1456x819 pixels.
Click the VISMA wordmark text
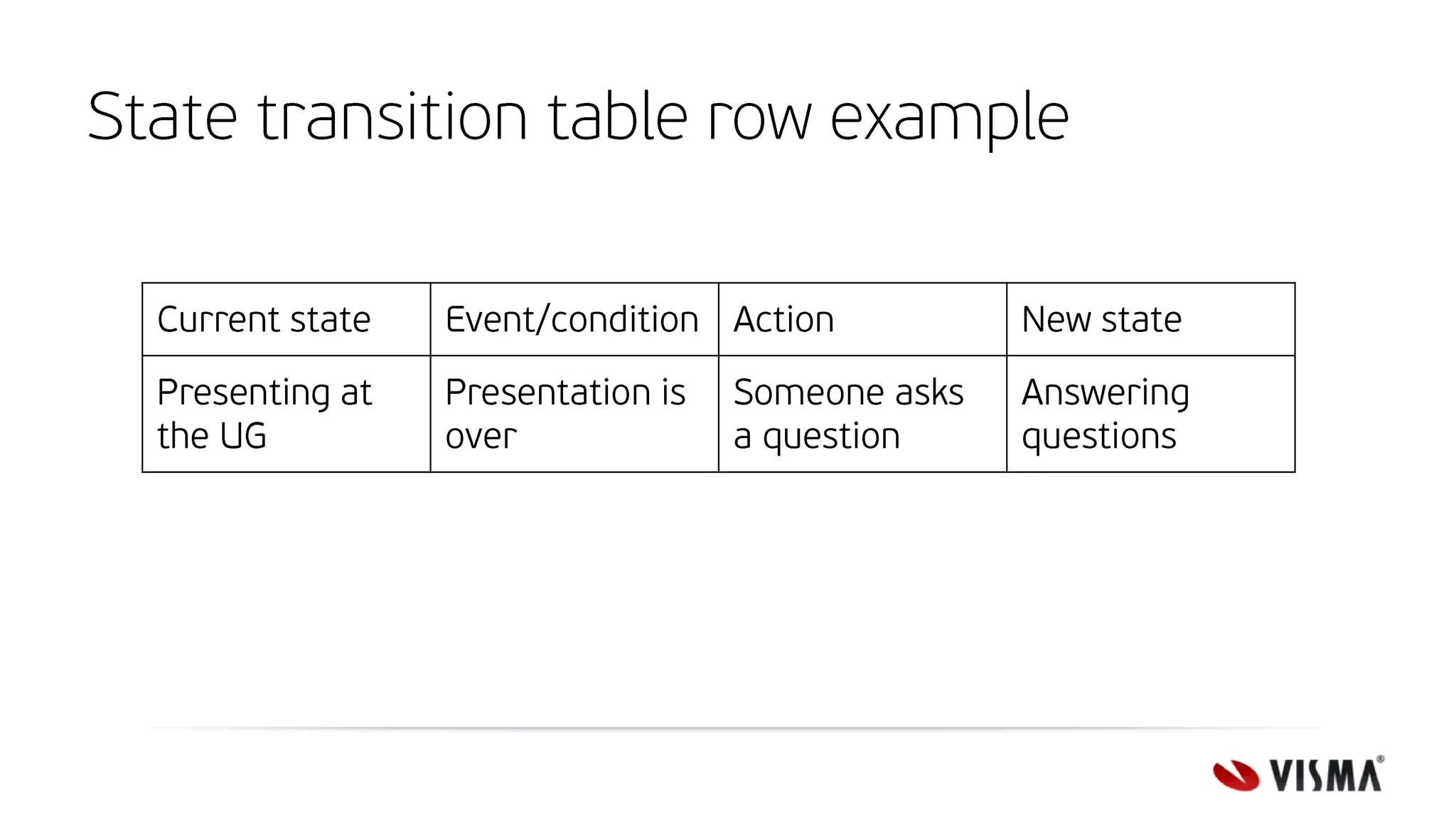pyautogui.click(x=1325, y=776)
